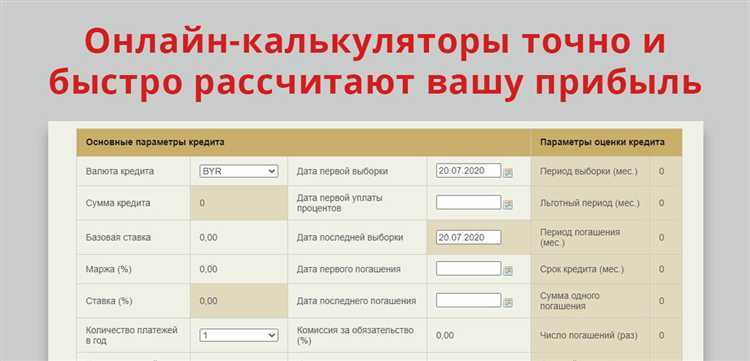The width and height of the screenshot is (750, 361).
Task: Click the Маржа (%) label
Action: click(109, 269)
